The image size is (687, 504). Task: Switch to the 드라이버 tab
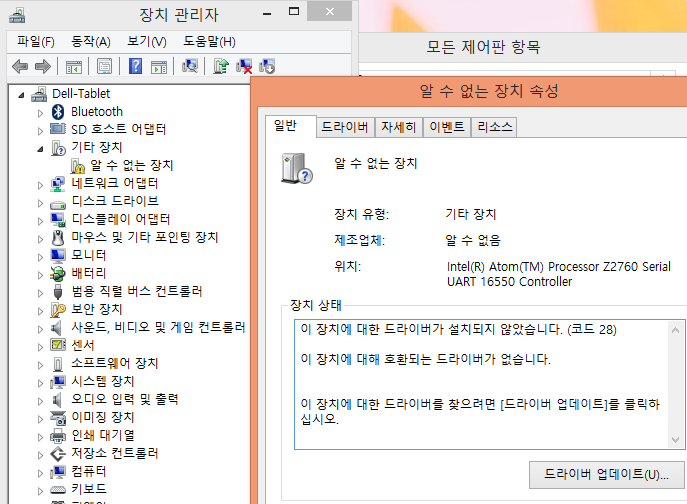point(345,127)
